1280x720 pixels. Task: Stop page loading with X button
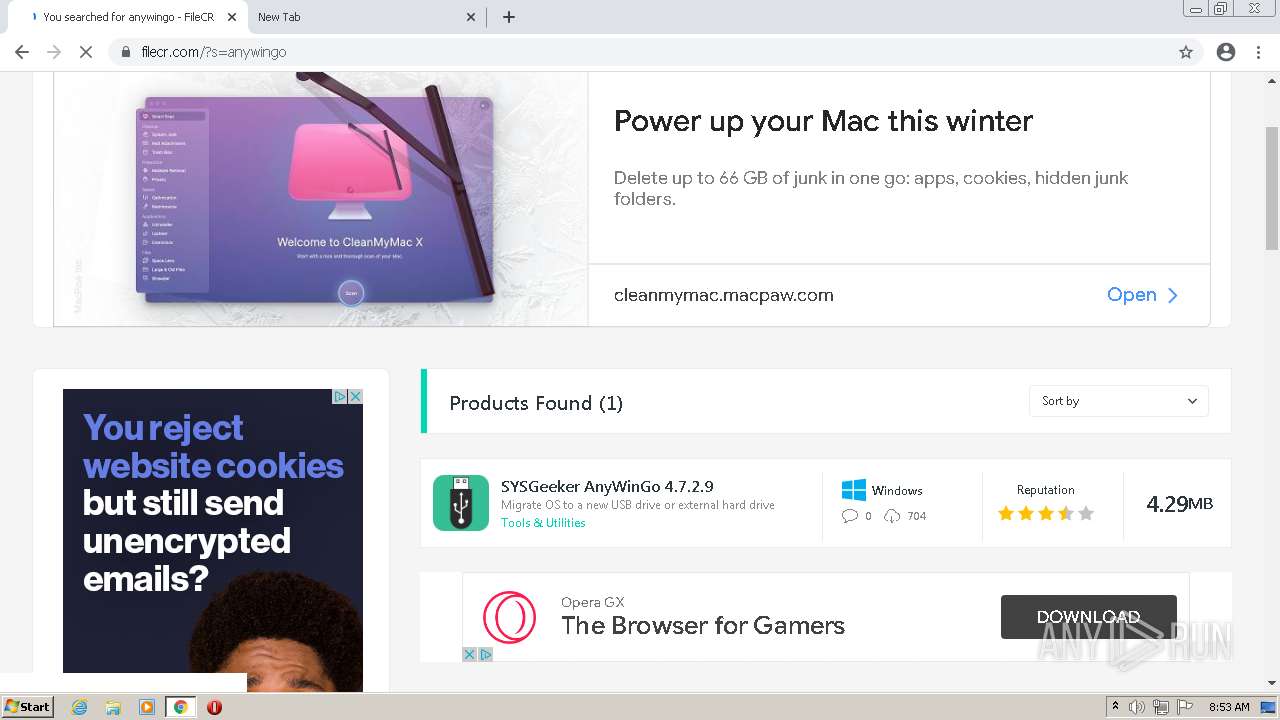pos(86,52)
